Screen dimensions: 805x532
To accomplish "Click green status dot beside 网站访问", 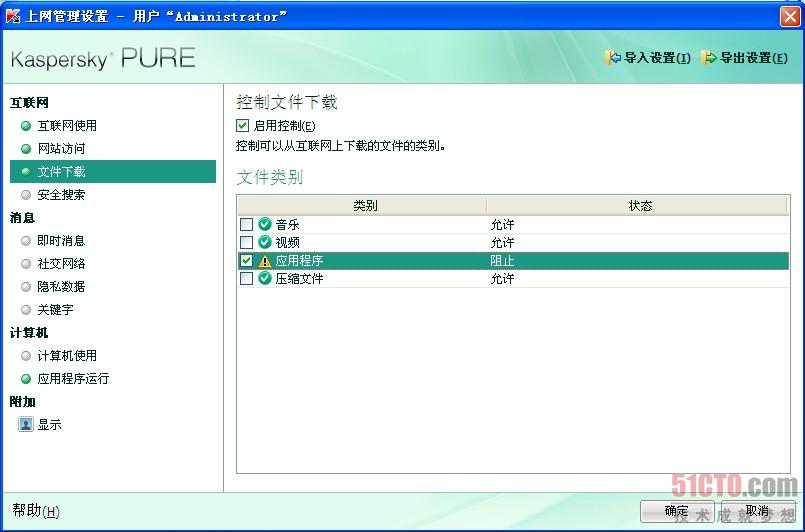I will pyautogui.click(x=26, y=149).
